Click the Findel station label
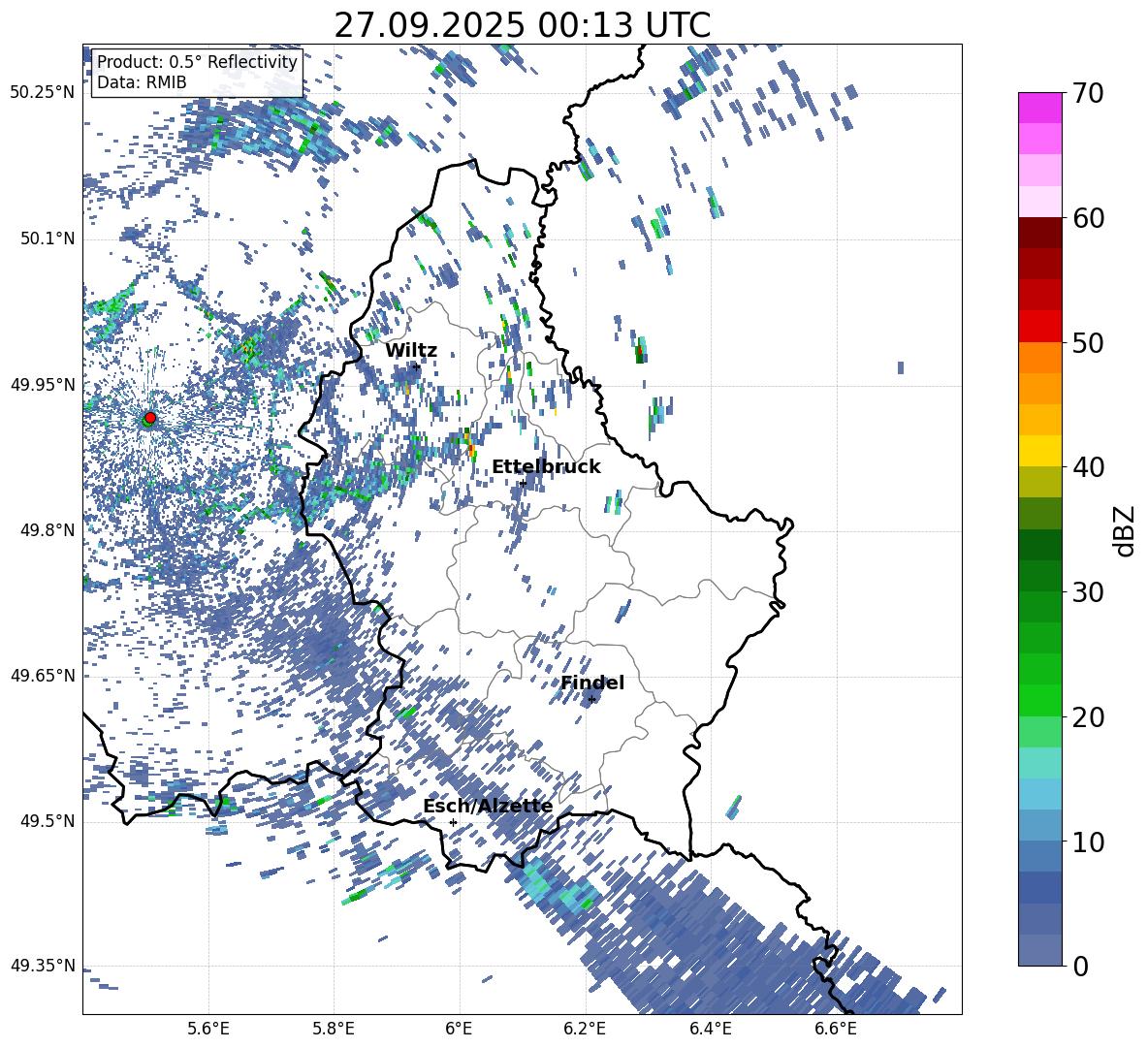Viewport: 1148px width, 1048px height. tap(592, 683)
